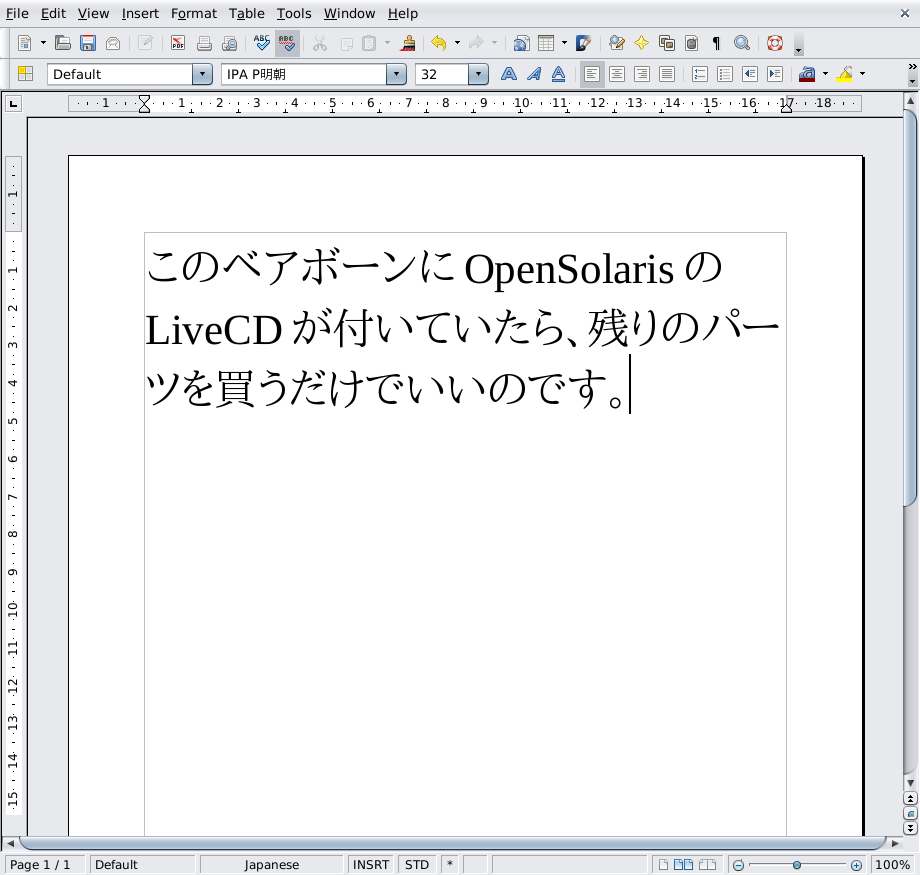The width and height of the screenshot is (920, 875).
Task: Turn on bulleted list
Action: [725, 74]
